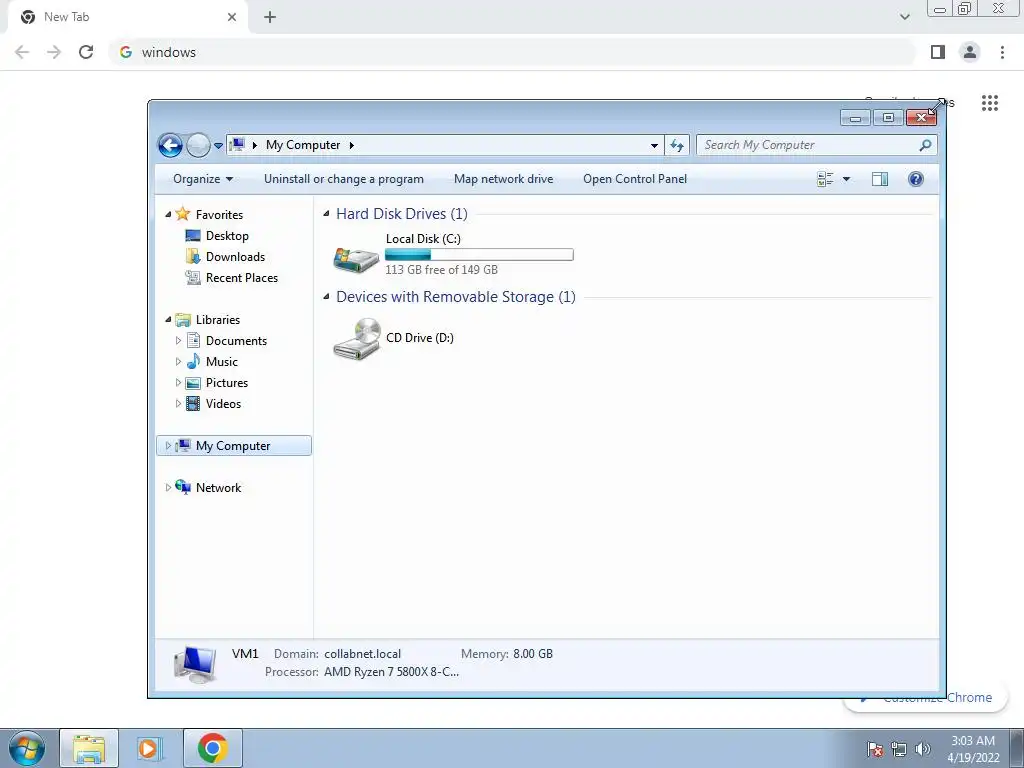Screen dimensions: 1024x768
Task: Select Downloads in Favorites
Action: coord(235,257)
